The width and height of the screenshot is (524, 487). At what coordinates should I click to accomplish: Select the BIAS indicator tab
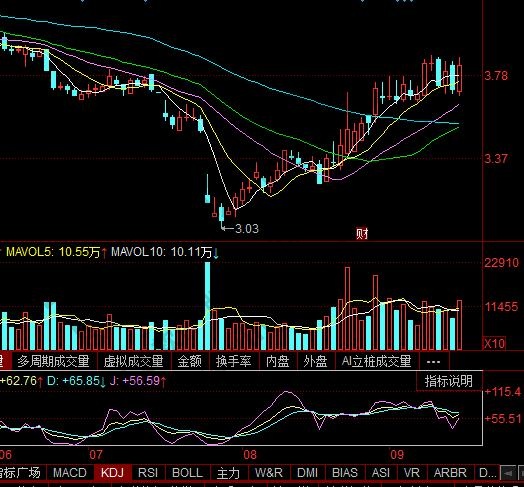(x=345, y=473)
